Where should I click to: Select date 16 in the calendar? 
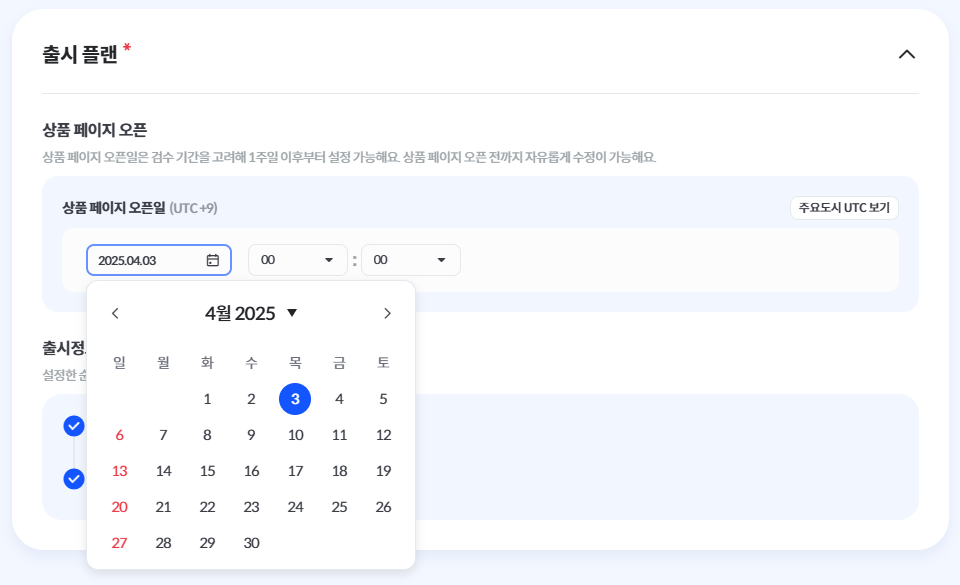pos(251,471)
